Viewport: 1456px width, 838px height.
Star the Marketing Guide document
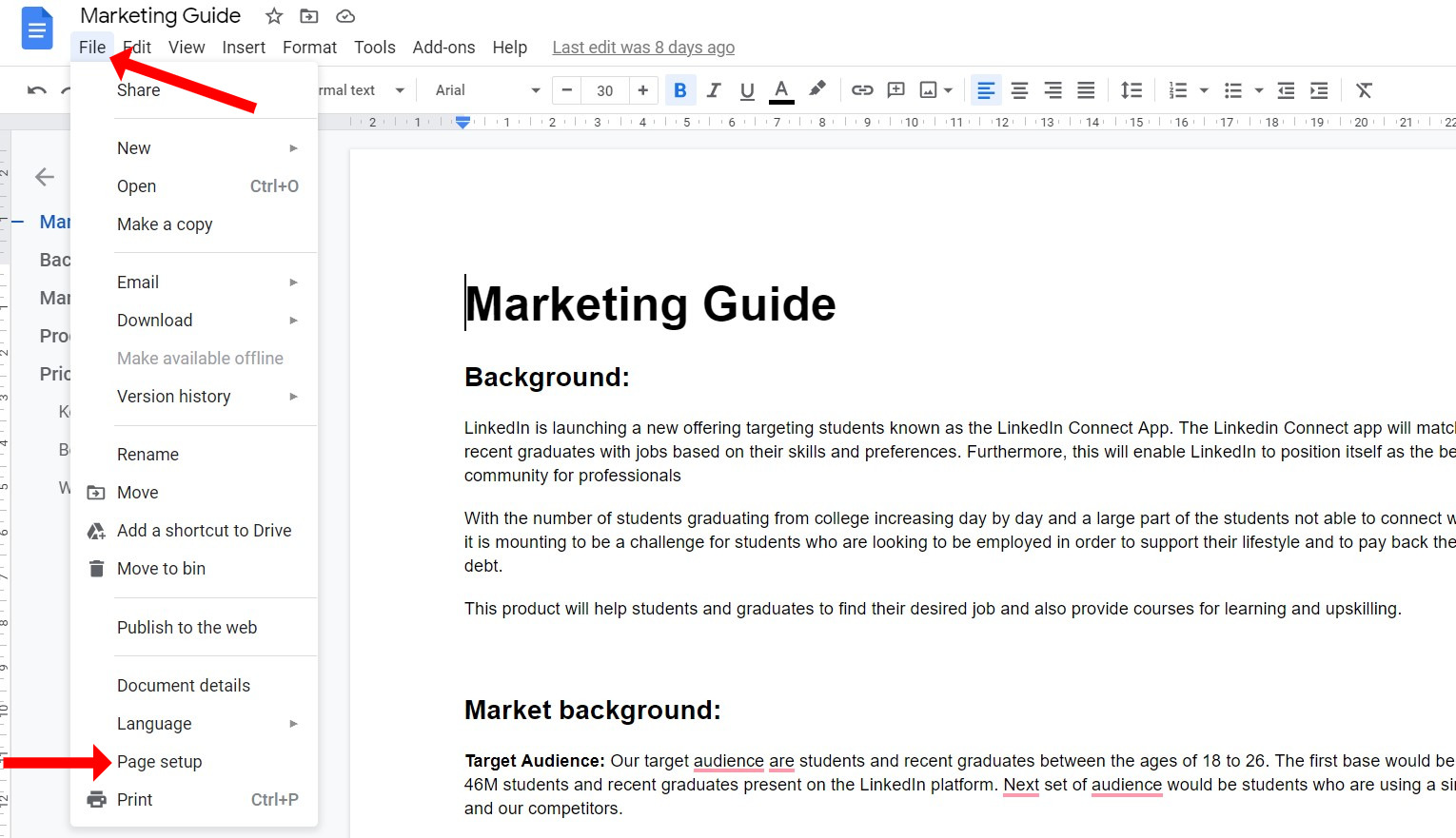tap(274, 16)
